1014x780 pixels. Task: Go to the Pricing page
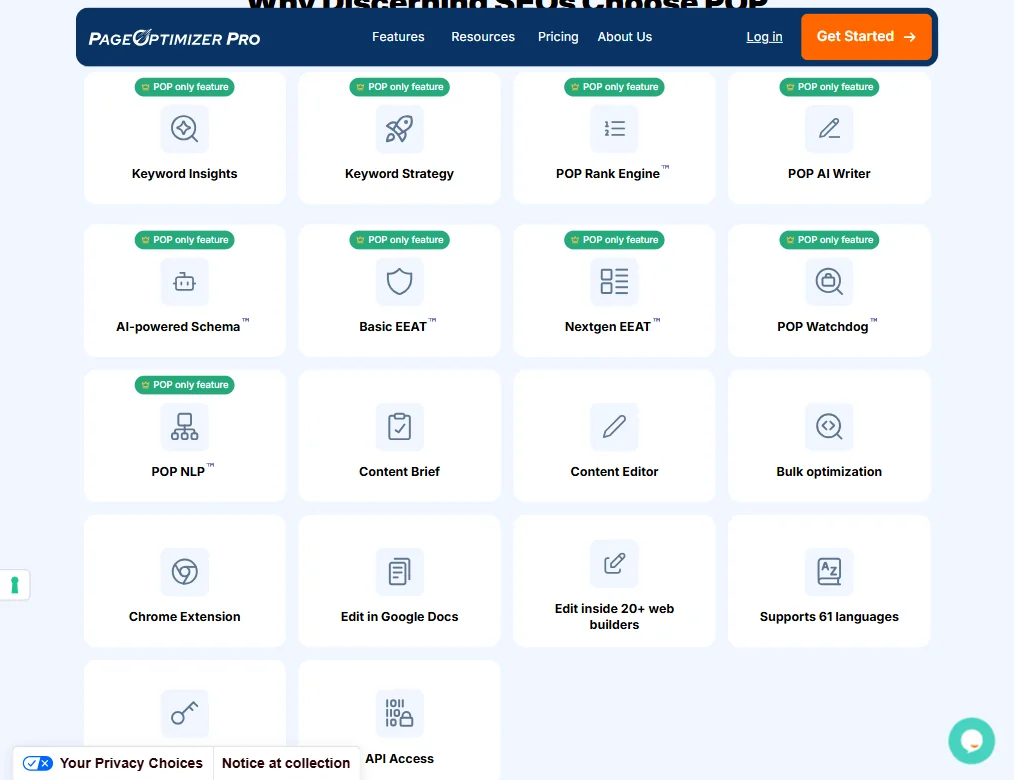pyautogui.click(x=558, y=37)
